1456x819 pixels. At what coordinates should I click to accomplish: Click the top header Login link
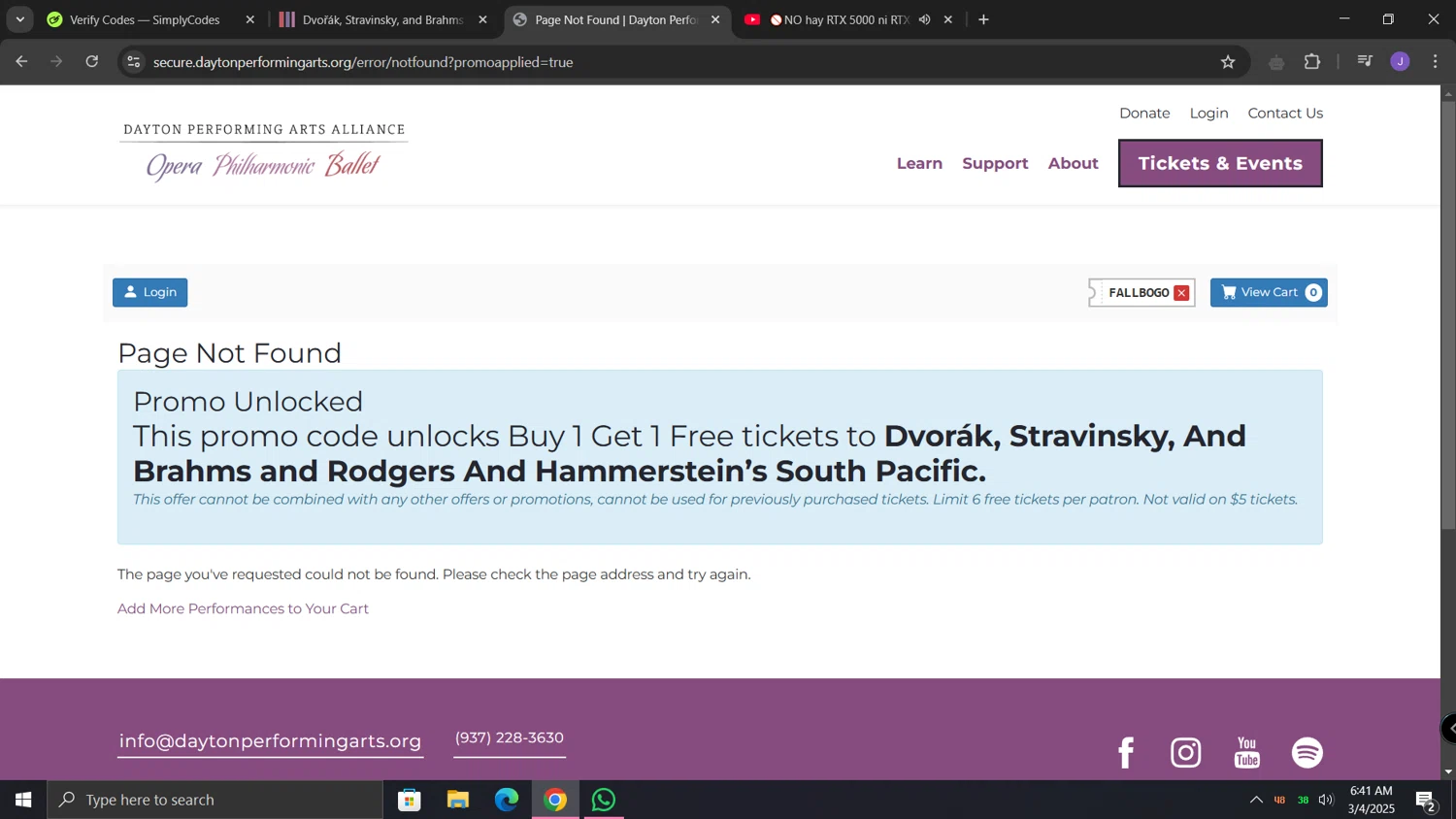point(1208,113)
